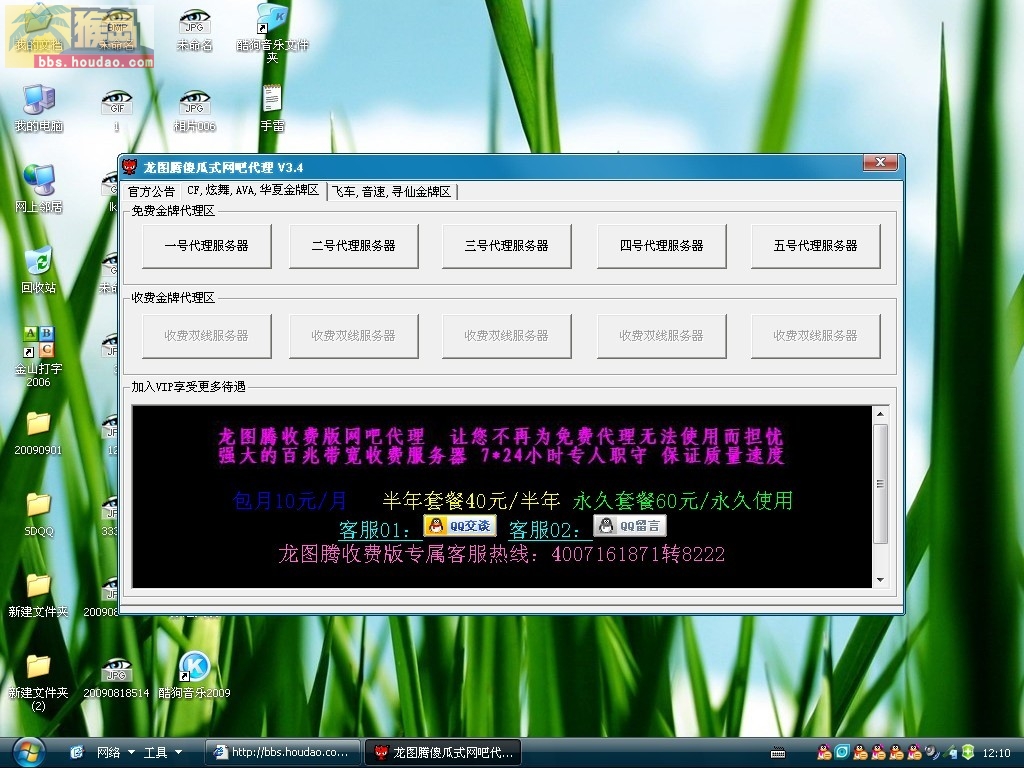
Task: Select the GIF file named 1
Action: [x=117, y=110]
